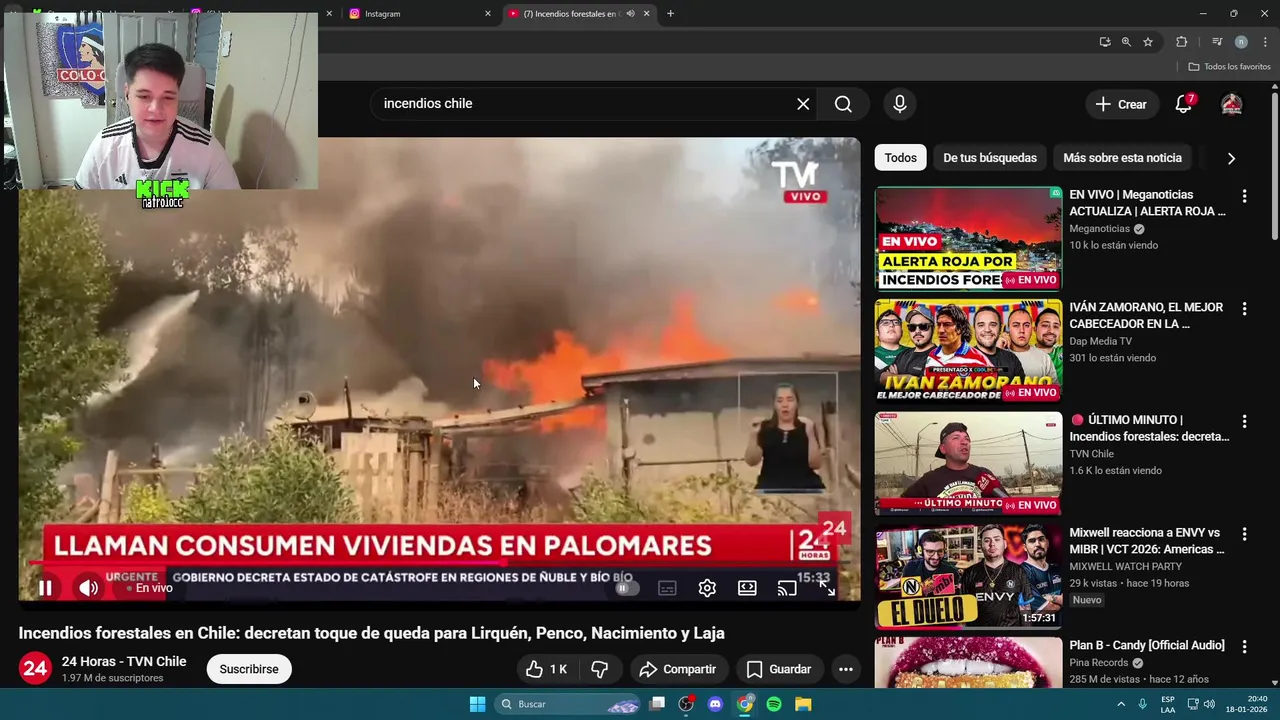The width and height of the screenshot is (1280, 720).
Task: Open Todos los favoritos bookmarks folder
Action: tap(1229, 67)
